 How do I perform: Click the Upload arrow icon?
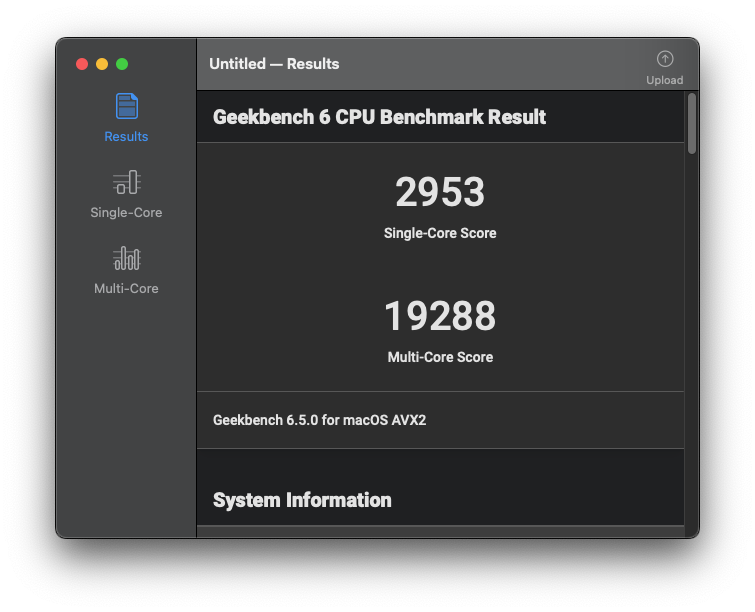pos(665,59)
